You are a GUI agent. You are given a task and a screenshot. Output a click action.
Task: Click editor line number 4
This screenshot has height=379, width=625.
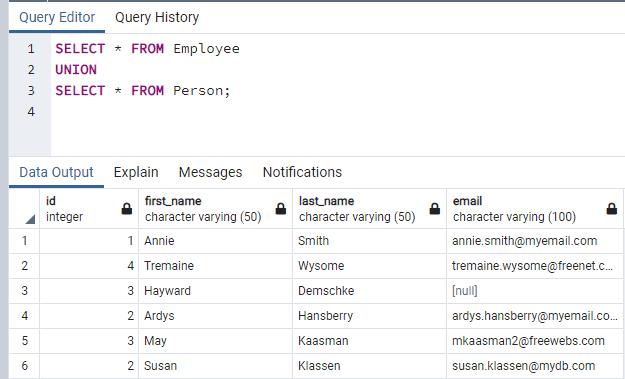point(31,112)
